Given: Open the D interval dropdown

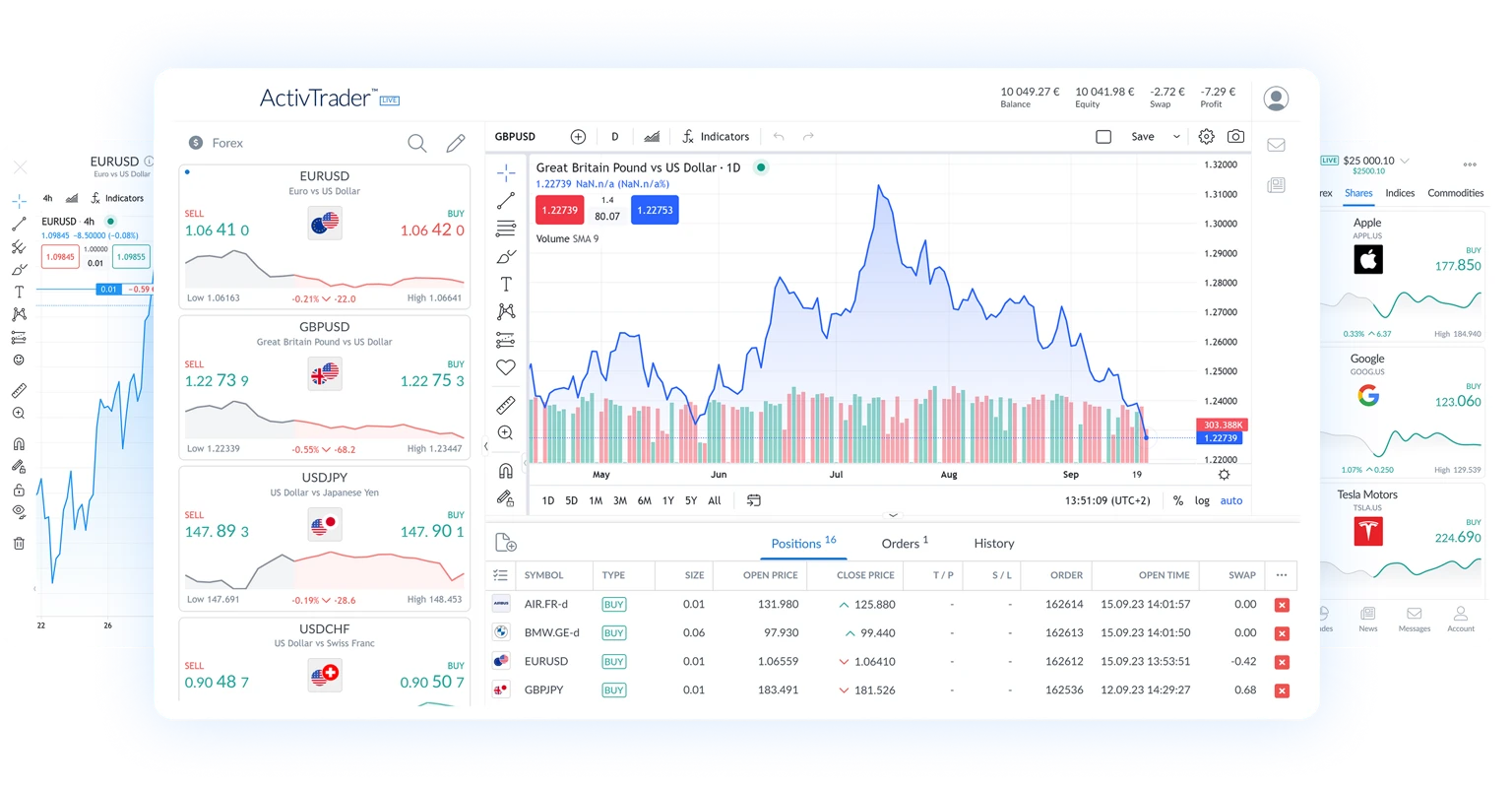Looking at the screenshot, I should click(x=615, y=136).
